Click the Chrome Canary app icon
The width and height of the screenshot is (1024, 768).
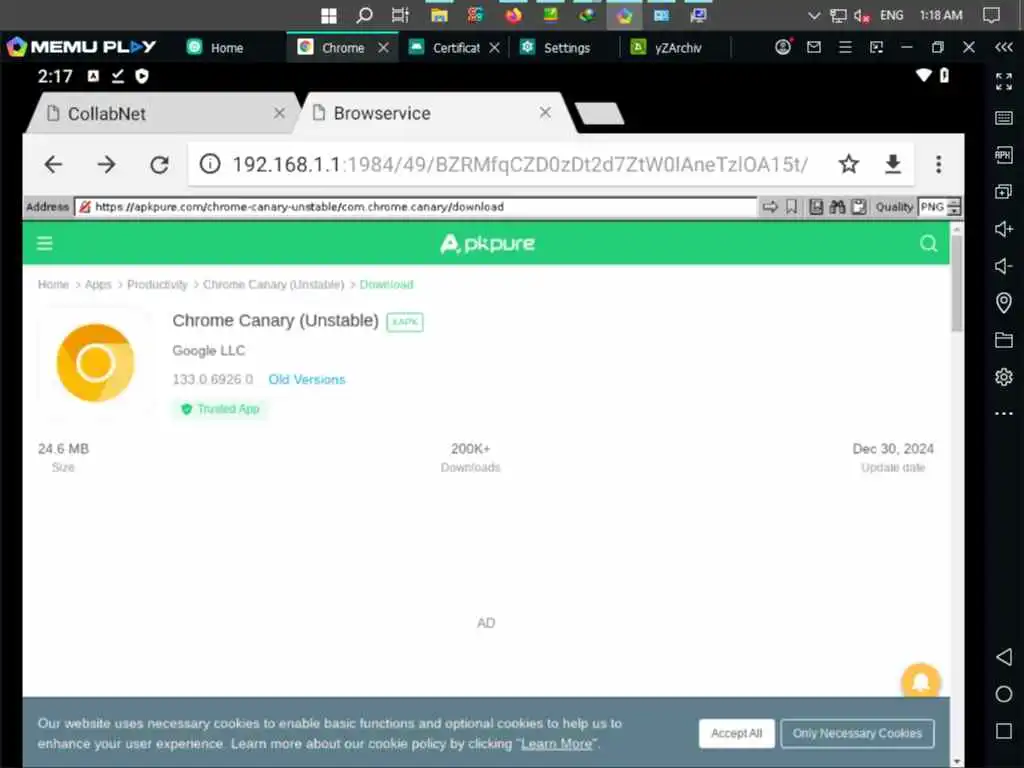pos(95,362)
